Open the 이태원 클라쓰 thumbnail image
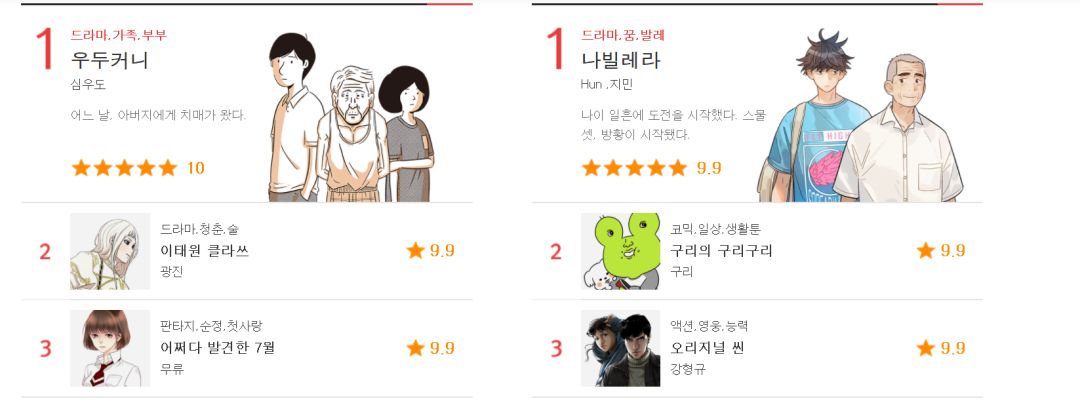This screenshot has width=1080, height=405. point(110,251)
